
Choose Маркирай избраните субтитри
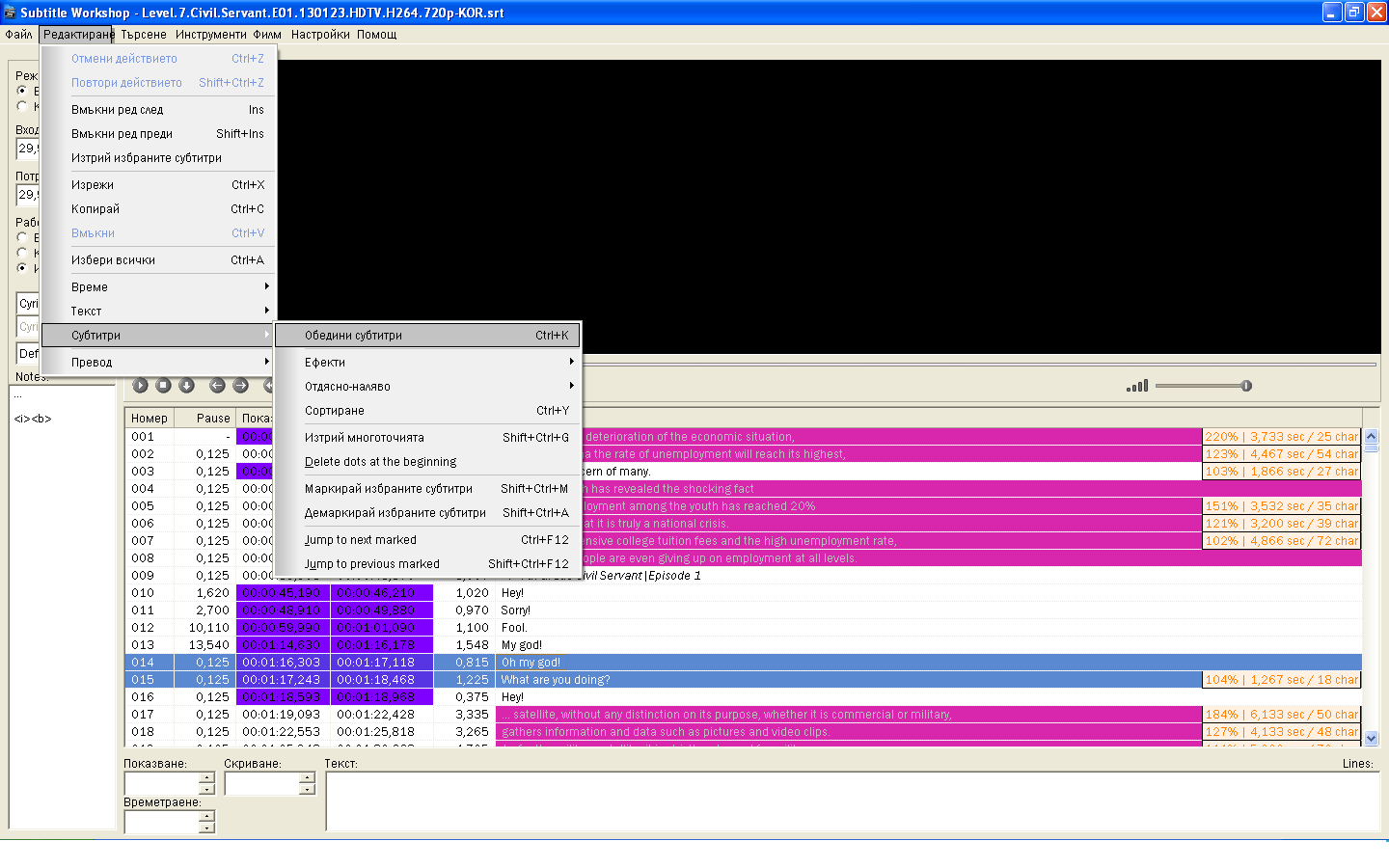pos(427,489)
